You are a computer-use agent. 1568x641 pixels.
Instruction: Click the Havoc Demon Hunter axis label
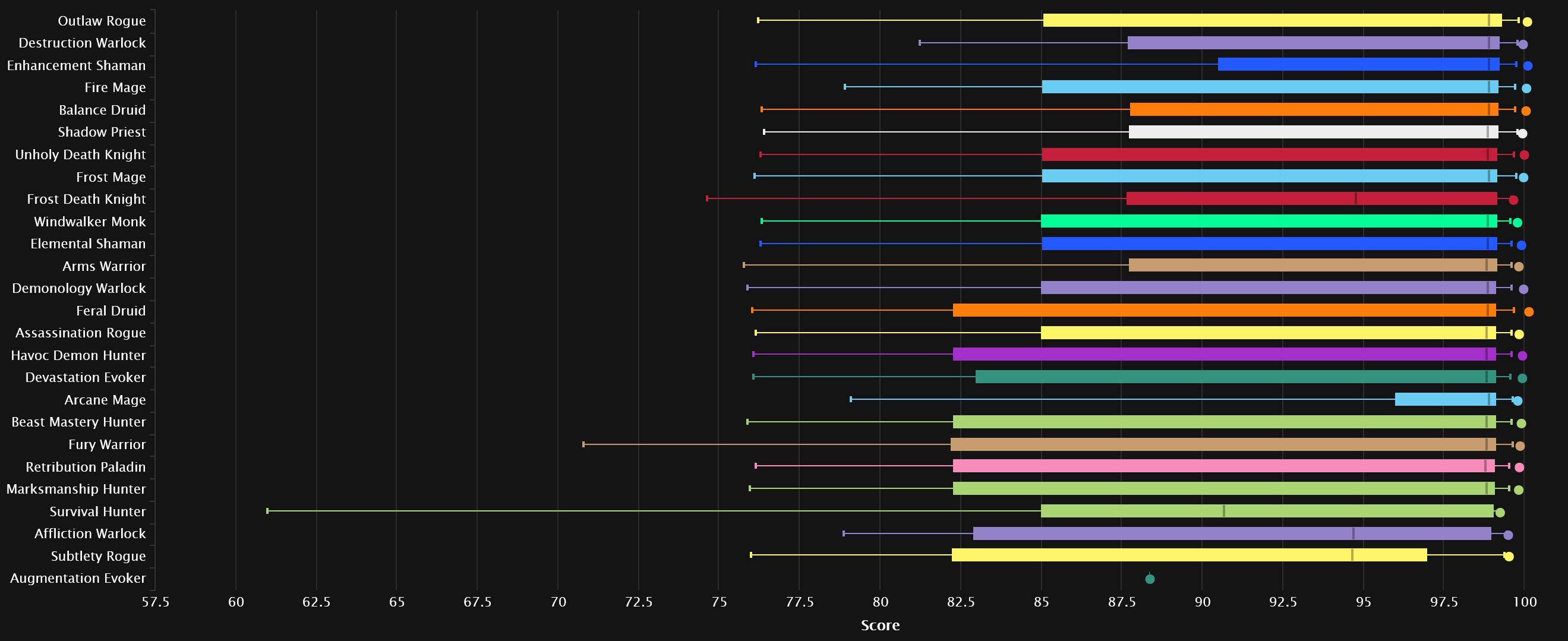pos(78,355)
